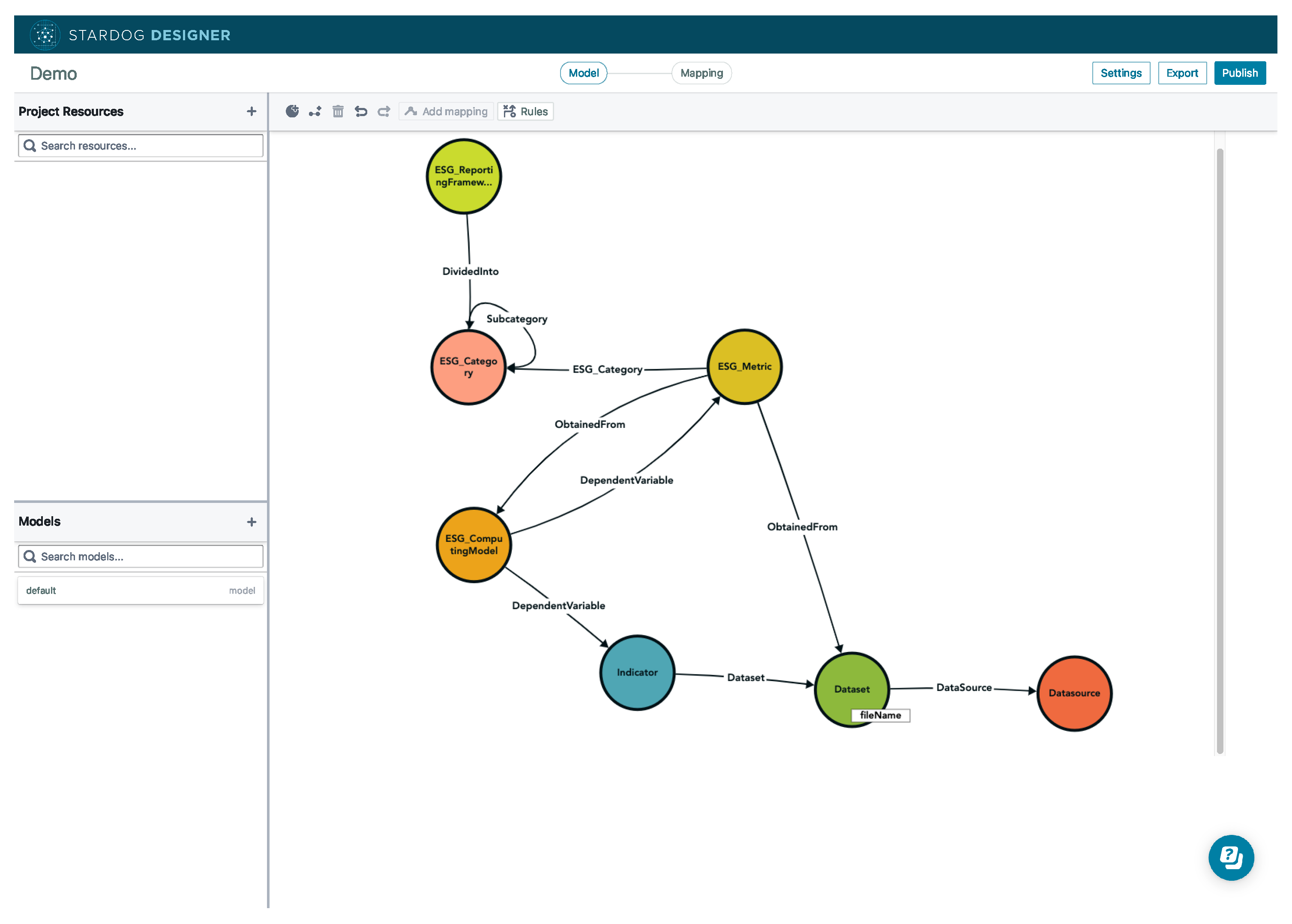
Task: Click the add class node icon
Action: pos(292,111)
